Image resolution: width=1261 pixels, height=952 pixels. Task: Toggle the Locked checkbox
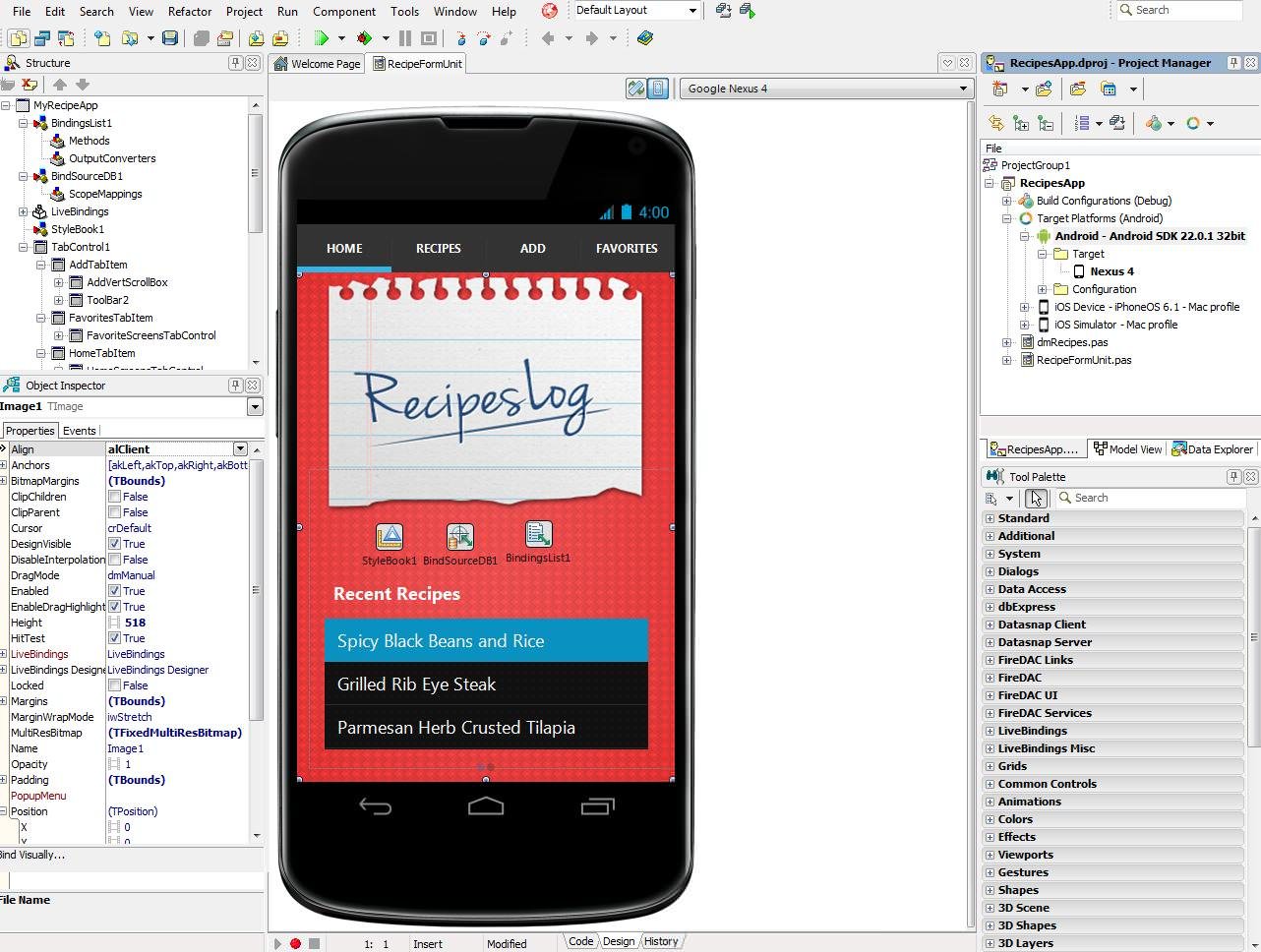point(114,685)
